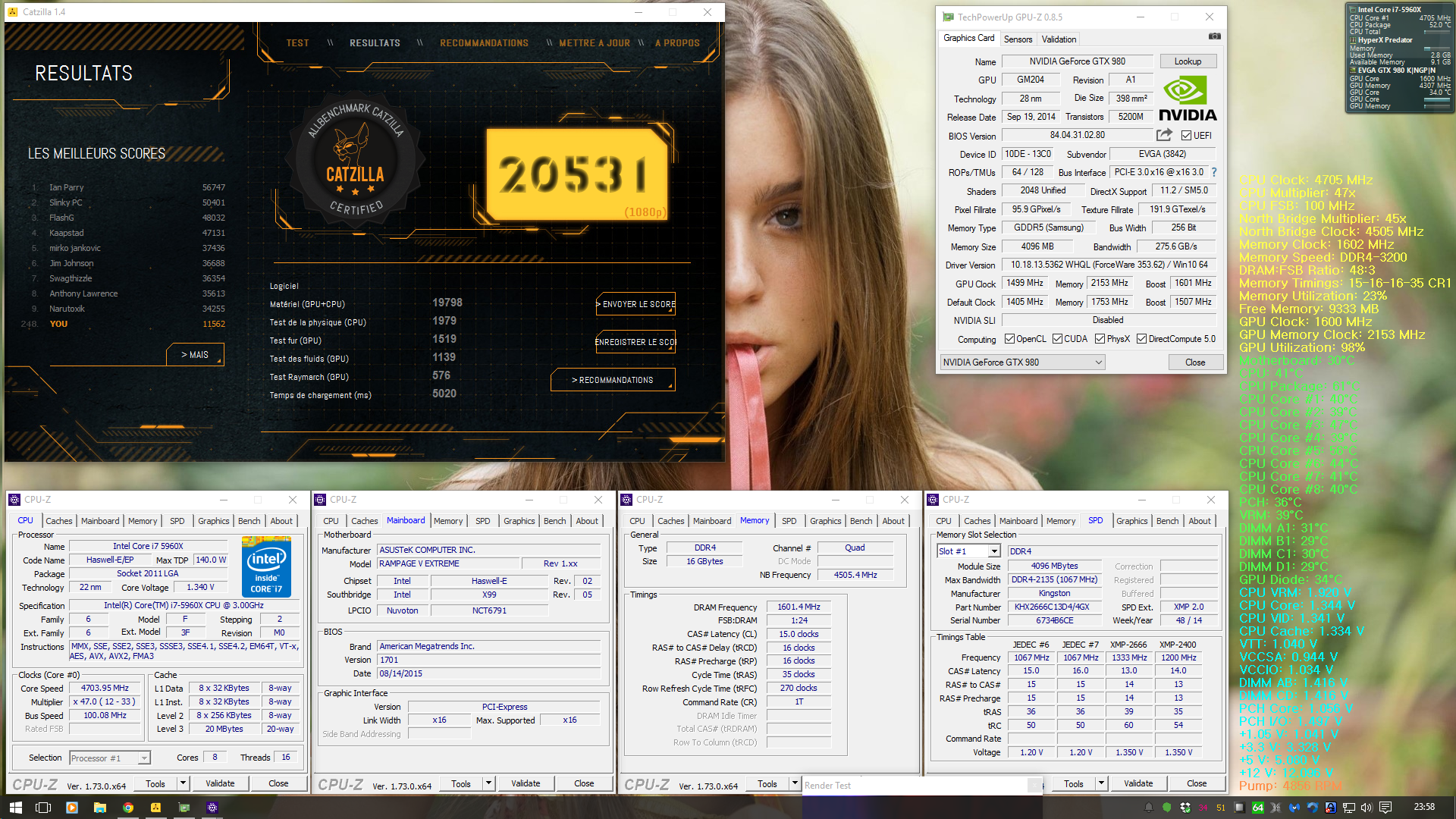Open the Processor #1 selection dropdown
This screenshot has height=819, width=1456.
(x=110, y=758)
